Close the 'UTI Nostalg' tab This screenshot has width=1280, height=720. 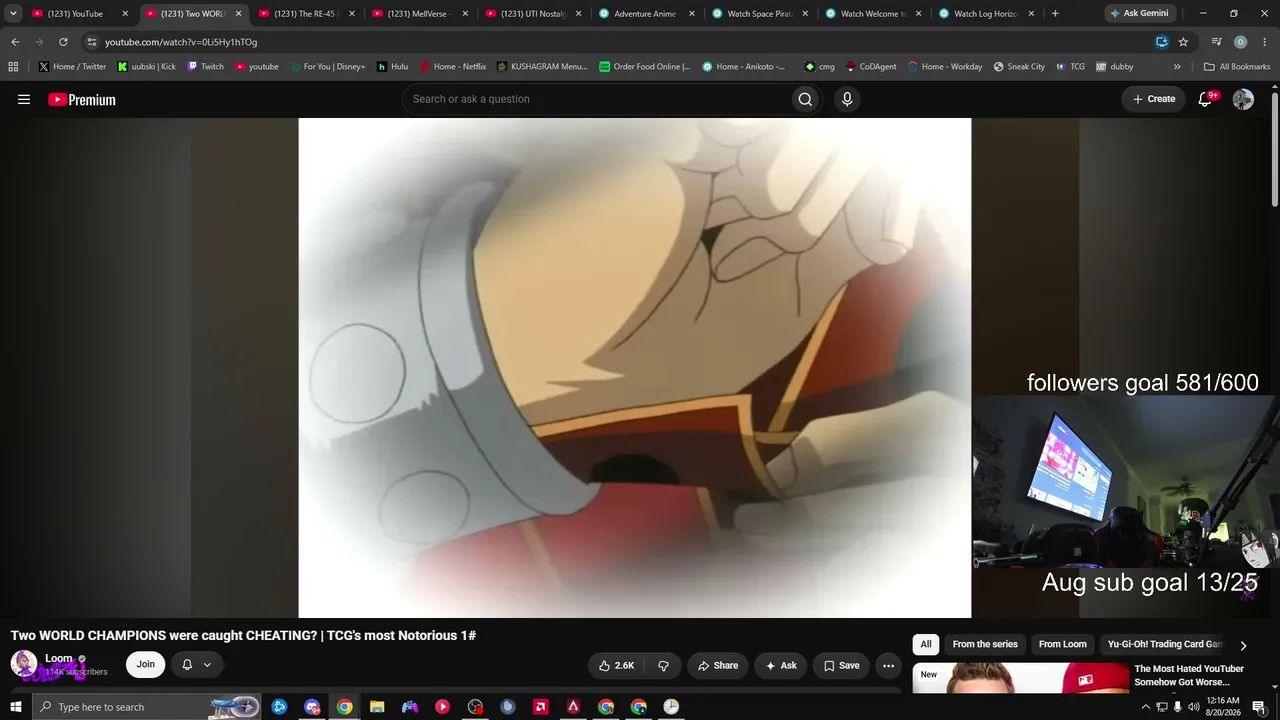coord(578,14)
